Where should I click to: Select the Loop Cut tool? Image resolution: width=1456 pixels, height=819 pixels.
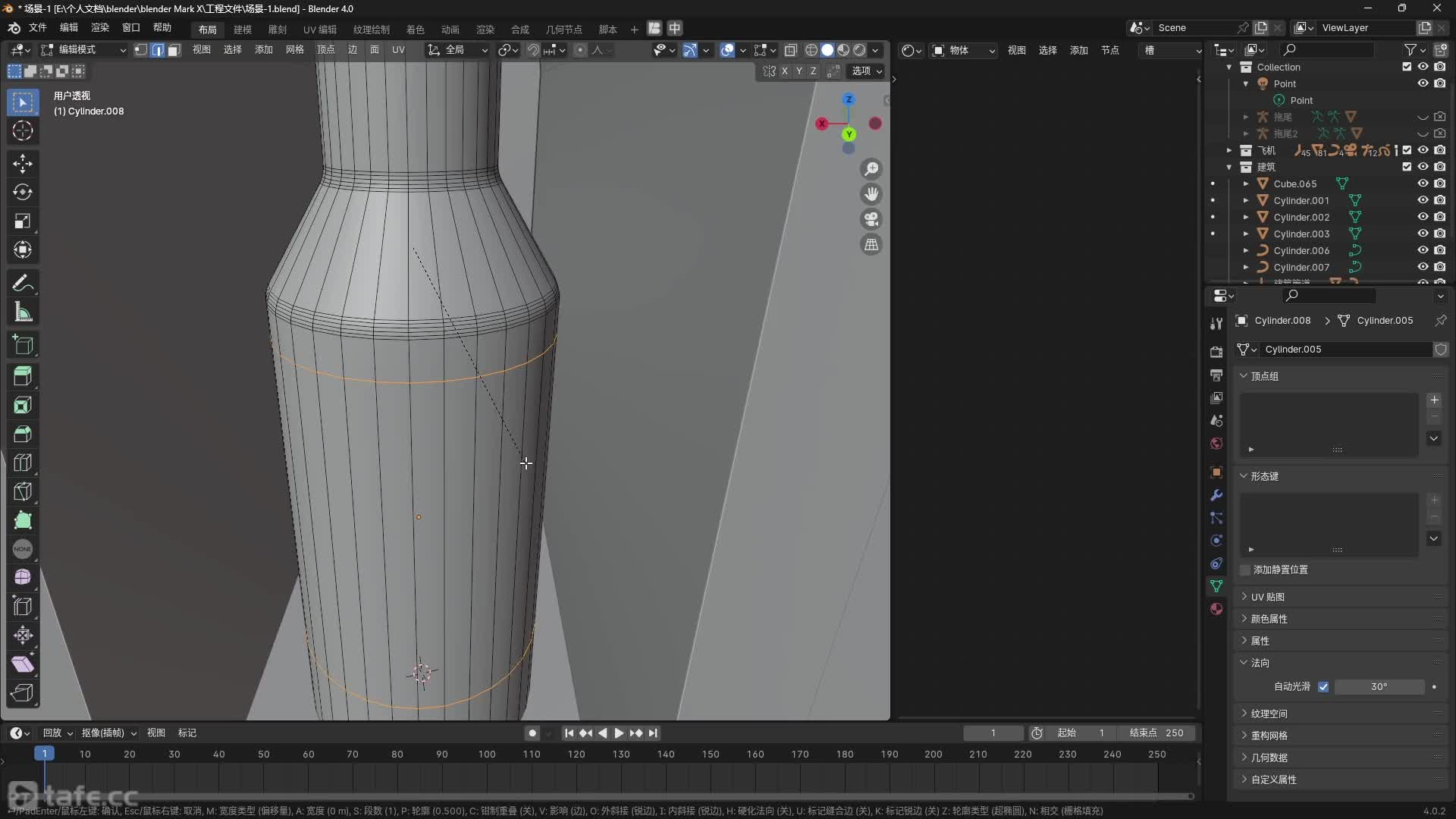coord(23,463)
